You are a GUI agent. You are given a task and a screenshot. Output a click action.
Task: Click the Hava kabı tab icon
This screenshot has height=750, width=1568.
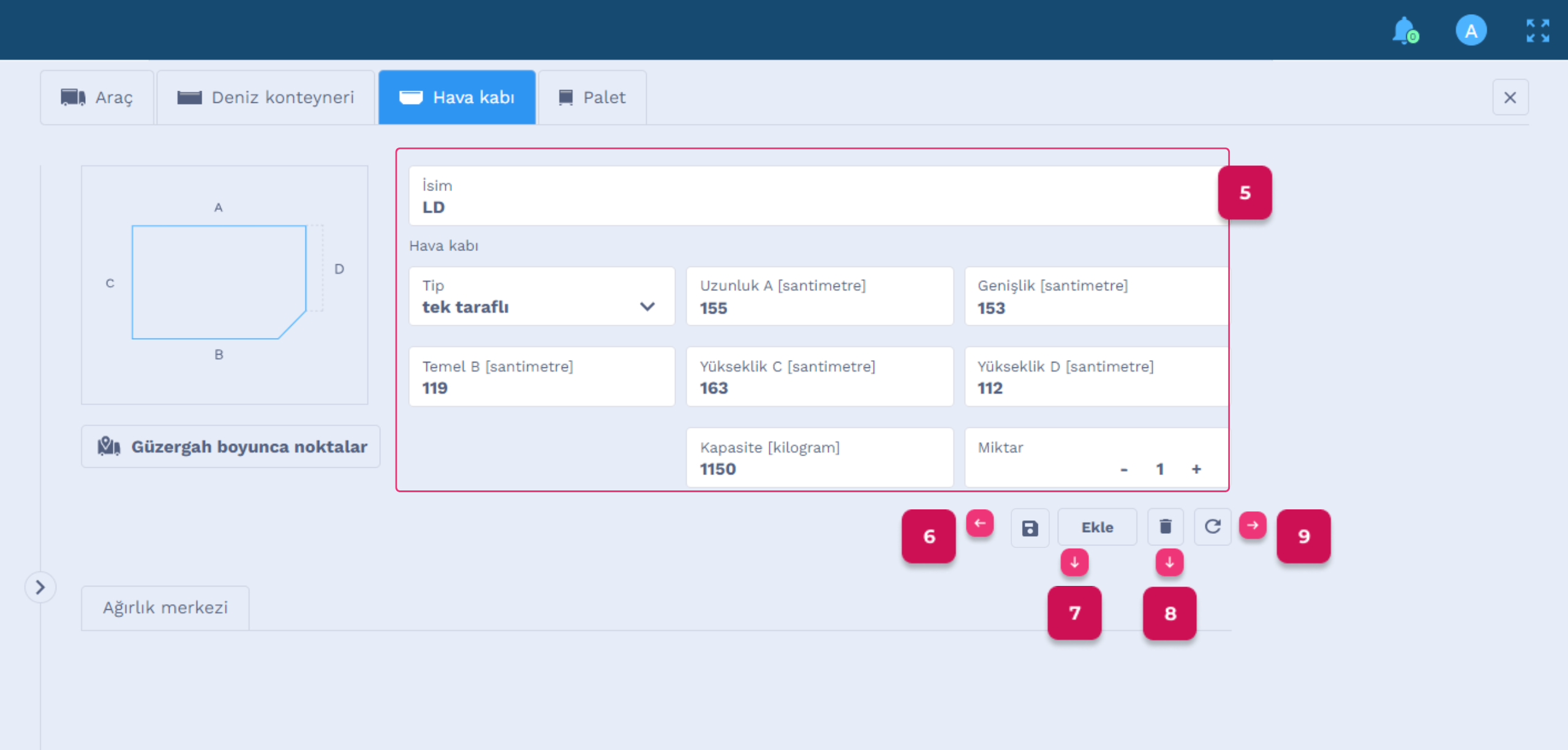[x=410, y=97]
